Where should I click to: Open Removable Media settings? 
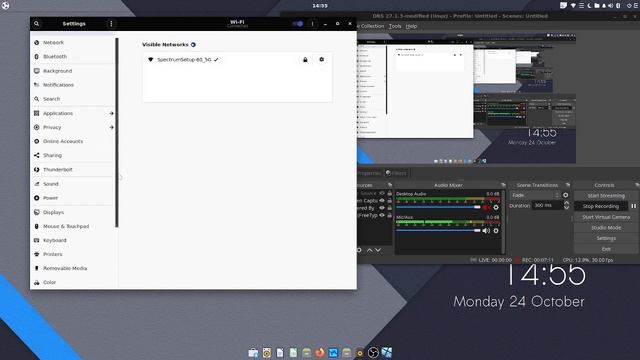coord(73,269)
